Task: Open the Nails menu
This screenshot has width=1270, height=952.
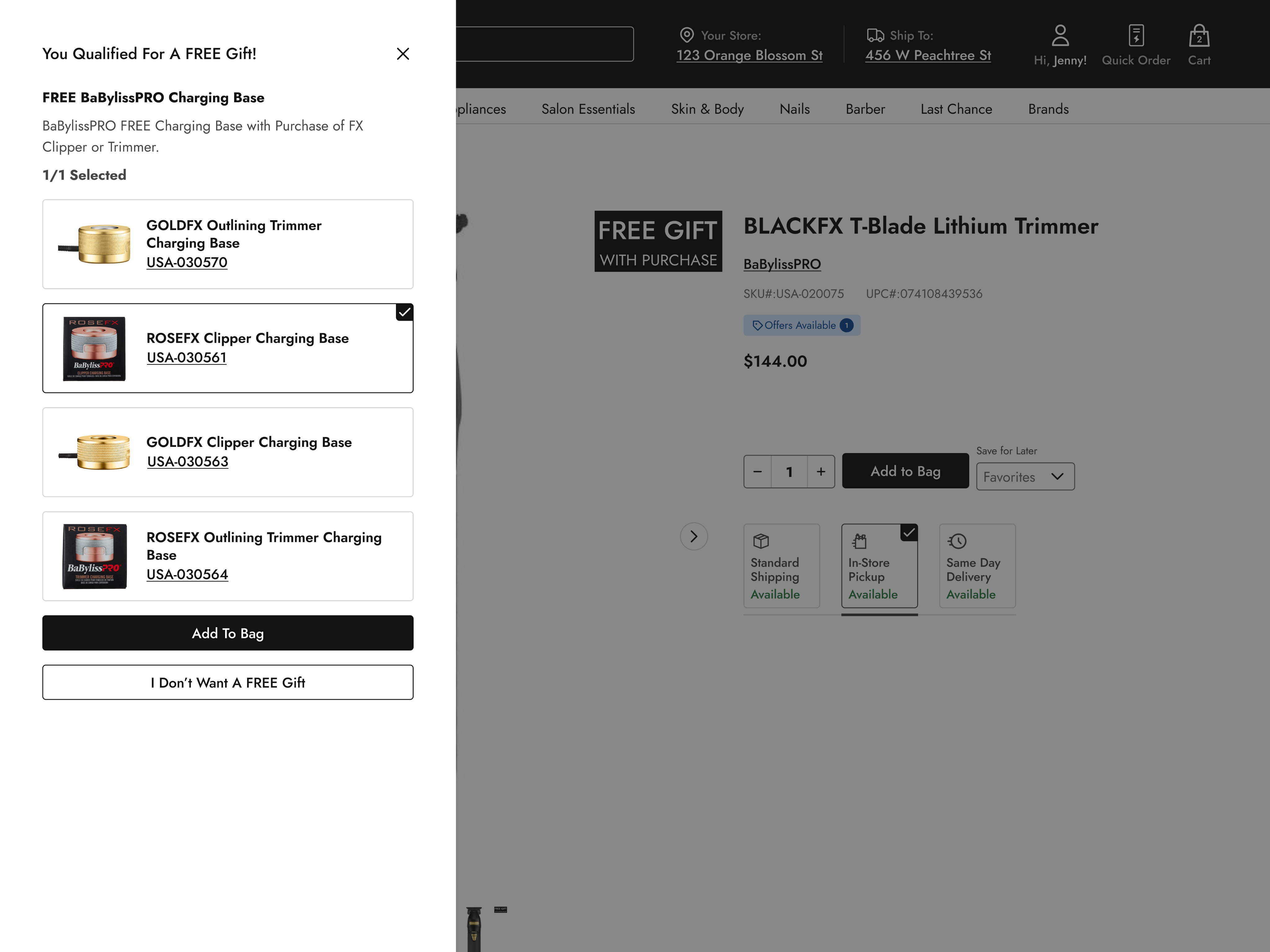Action: [795, 109]
